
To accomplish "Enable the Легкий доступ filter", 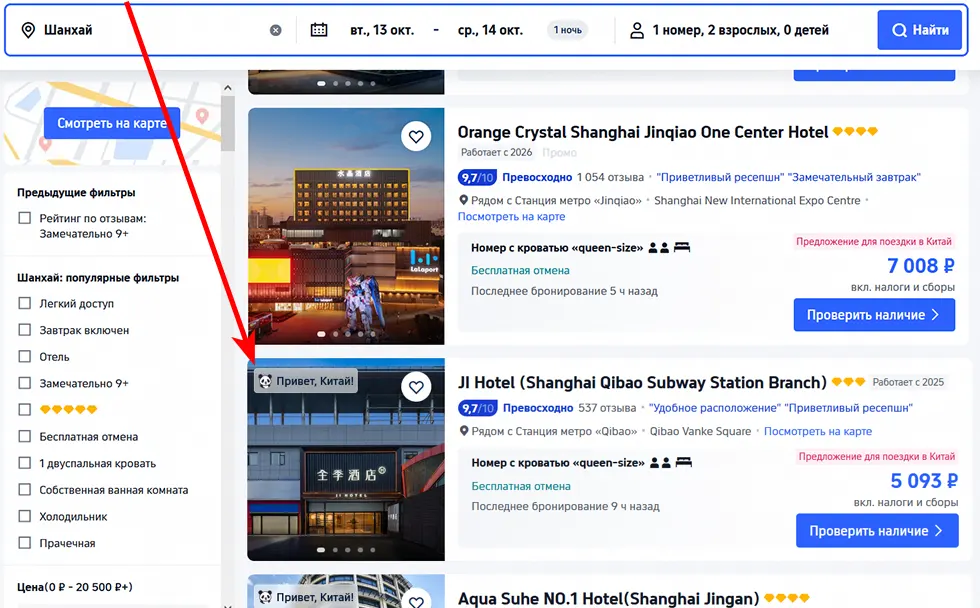I will click(24, 303).
